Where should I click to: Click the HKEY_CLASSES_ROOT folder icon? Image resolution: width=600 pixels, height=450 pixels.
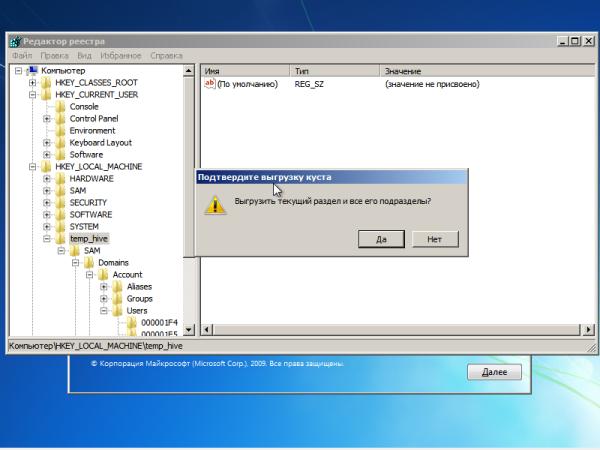coord(48,82)
